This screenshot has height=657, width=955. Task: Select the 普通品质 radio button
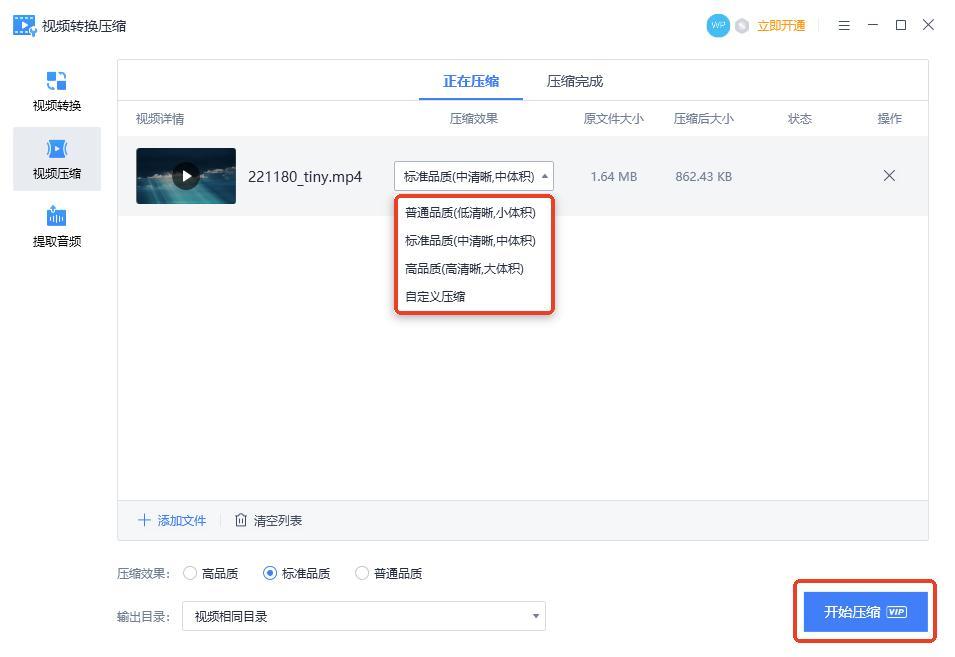[x=362, y=573]
